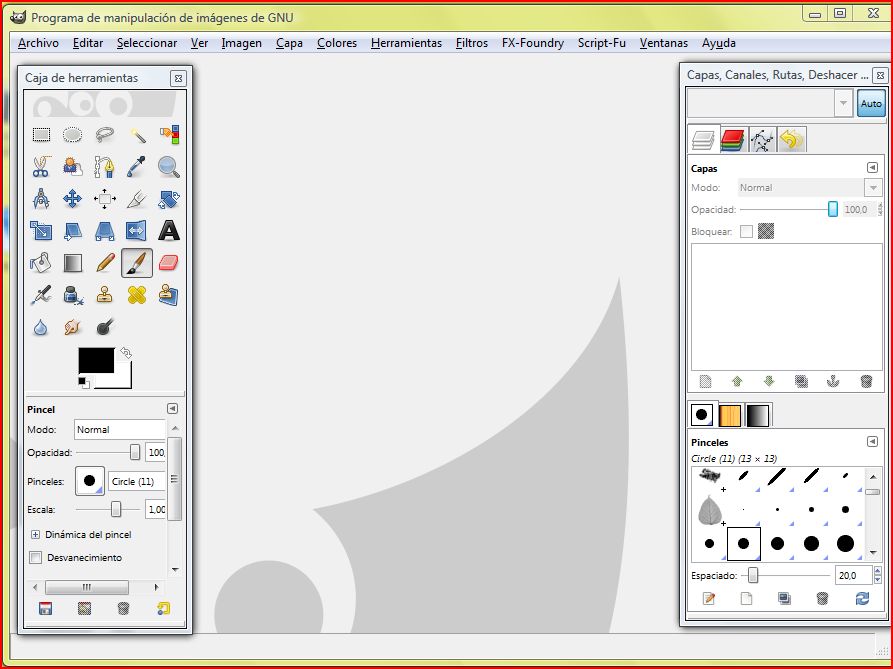The height and width of the screenshot is (669, 893).
Task: Select the Move tool
Action: pos(72,199)
